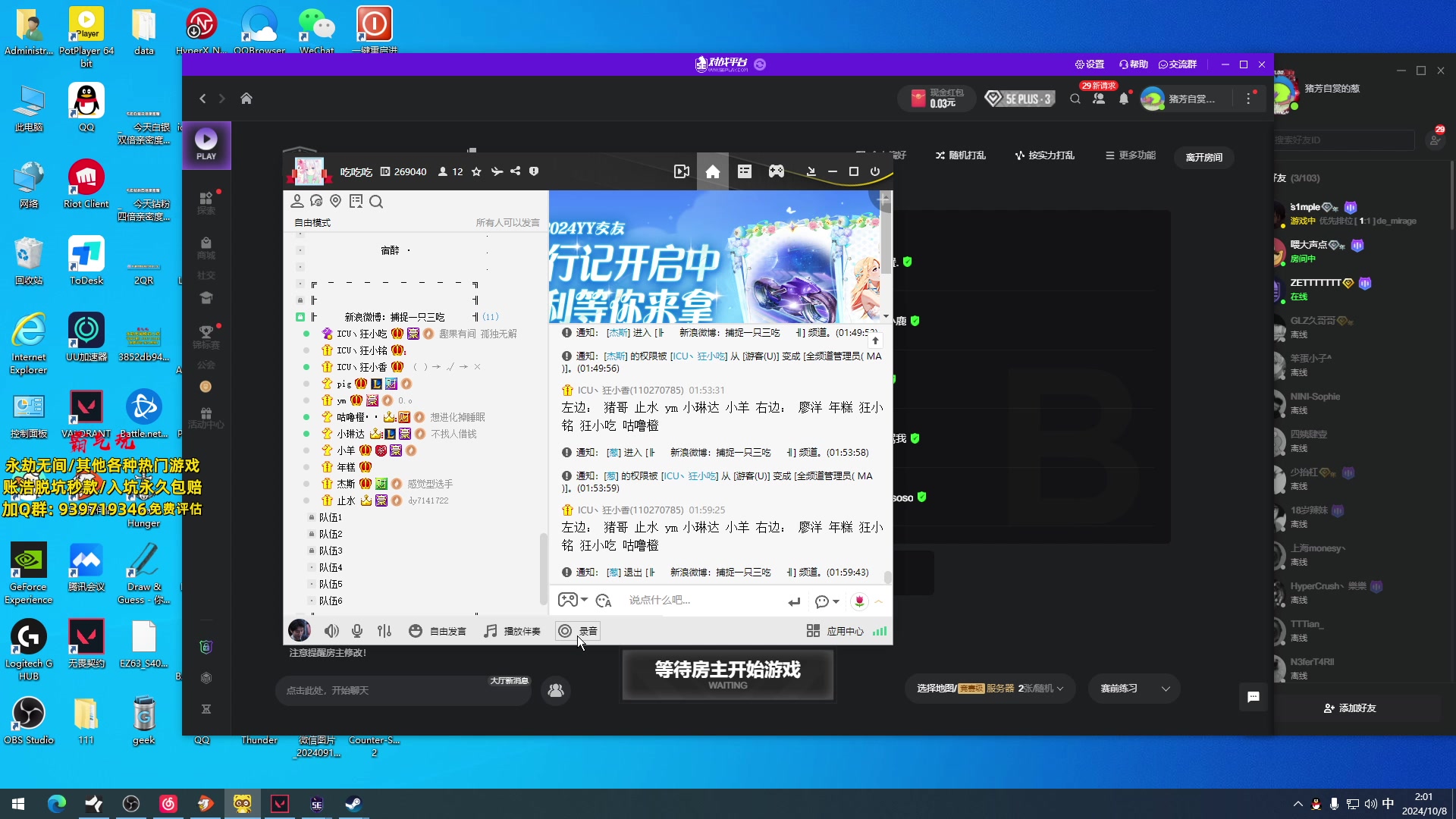
Task: Click the airplane invite icon in YY header
Action: 497,171
